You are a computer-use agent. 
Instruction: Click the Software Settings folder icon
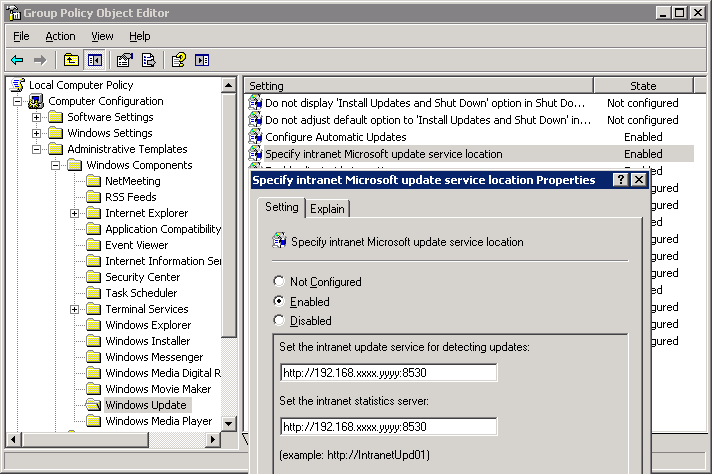pyautogui.click(x=55, y=117)
